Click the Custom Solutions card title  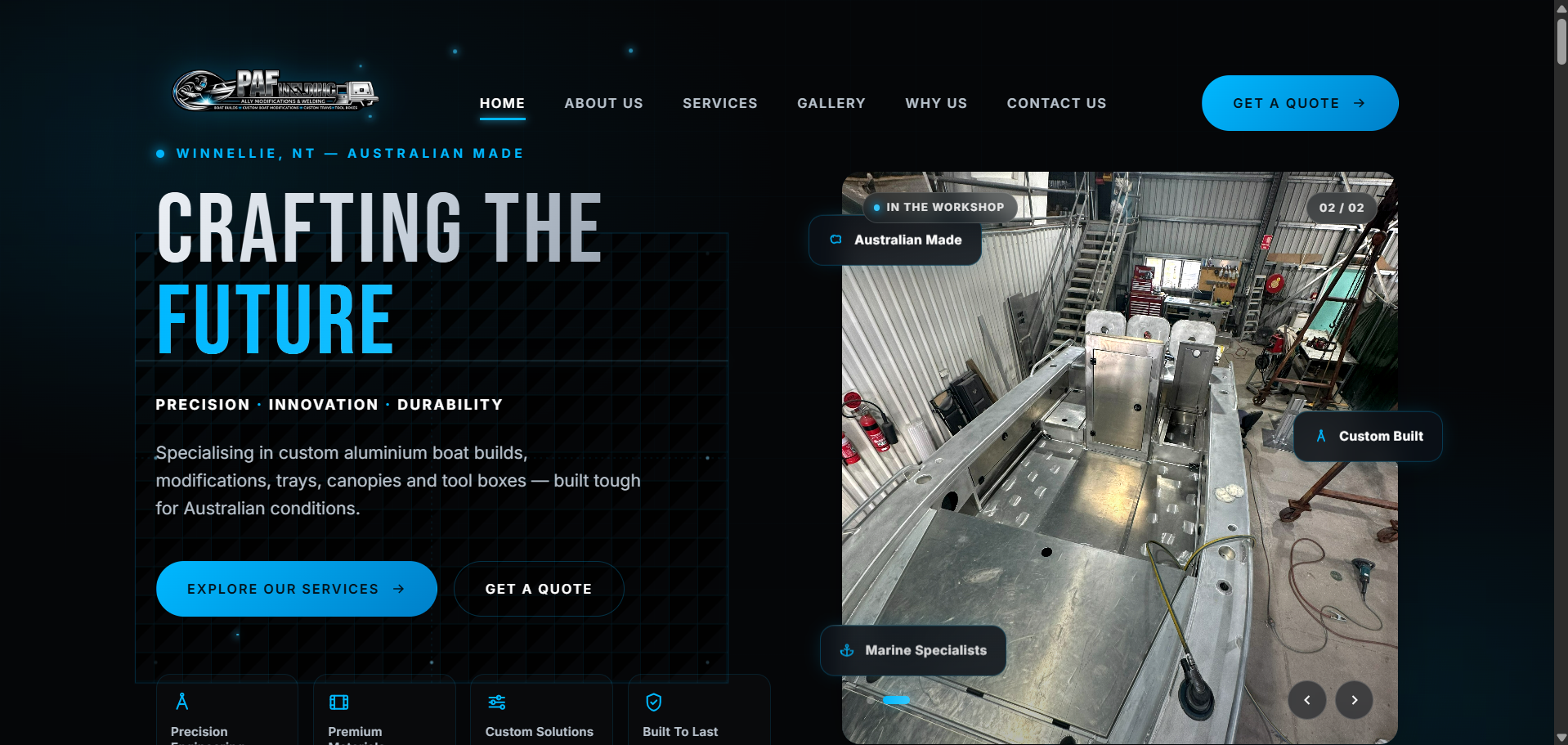coord(540,732)
